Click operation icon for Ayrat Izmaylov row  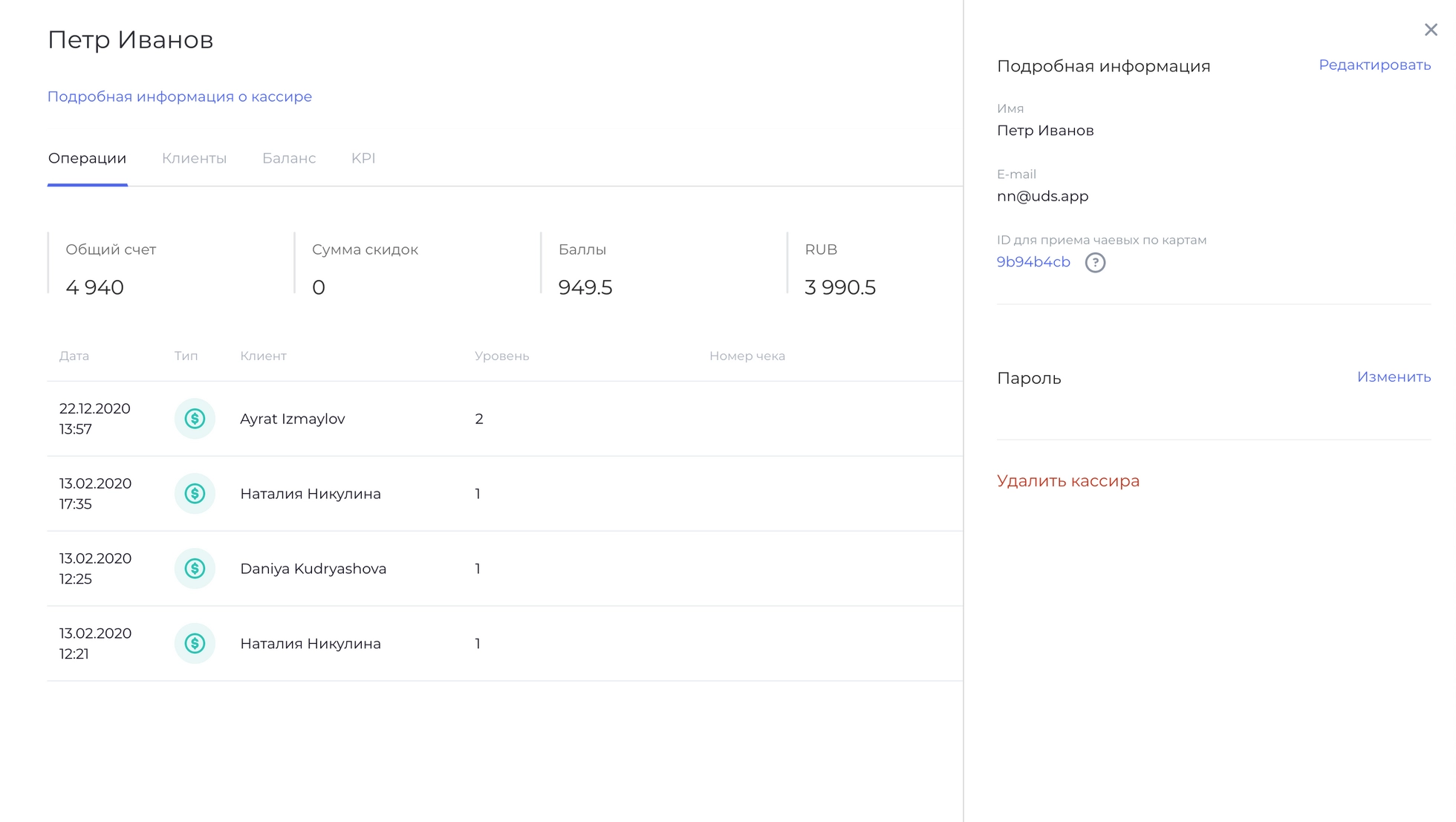195,419
